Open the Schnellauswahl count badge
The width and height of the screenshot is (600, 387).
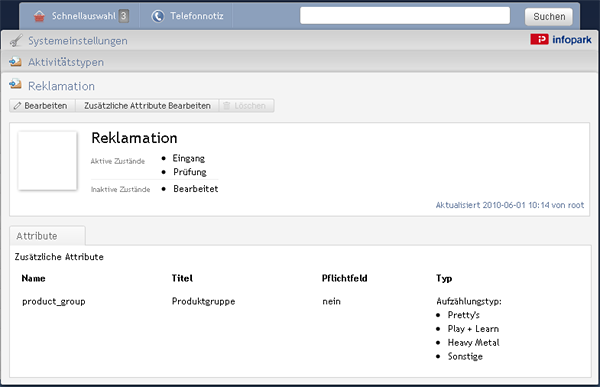[124, 16]
